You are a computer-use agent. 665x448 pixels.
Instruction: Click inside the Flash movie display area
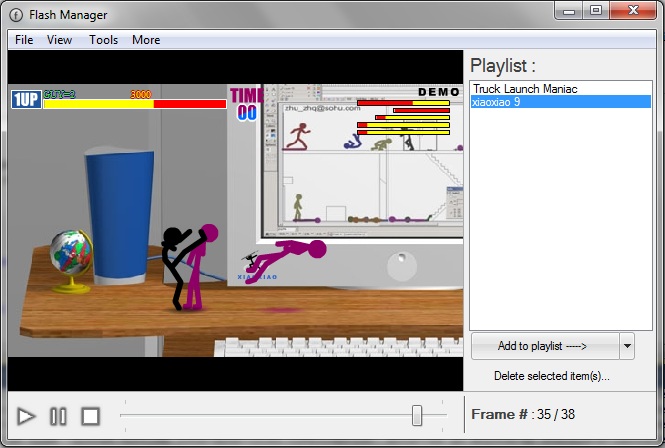(235, 220)
